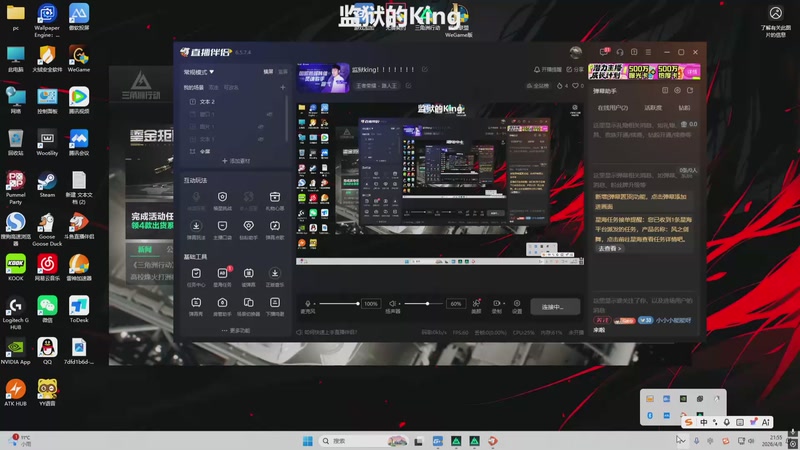Select the WeGame desktop icon
The image size is (800, 450).
click(79, 59)
